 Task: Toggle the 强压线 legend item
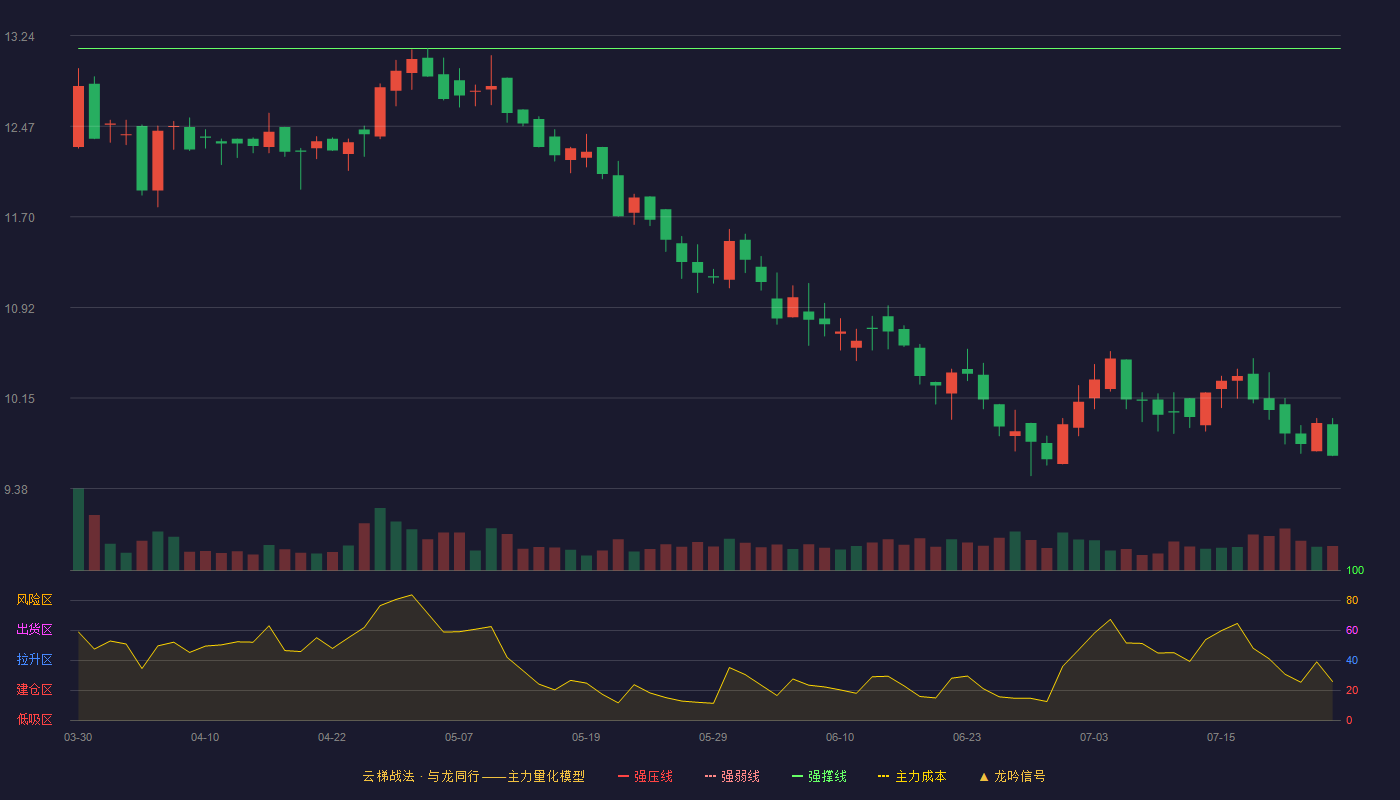click(x=645, y=776)
